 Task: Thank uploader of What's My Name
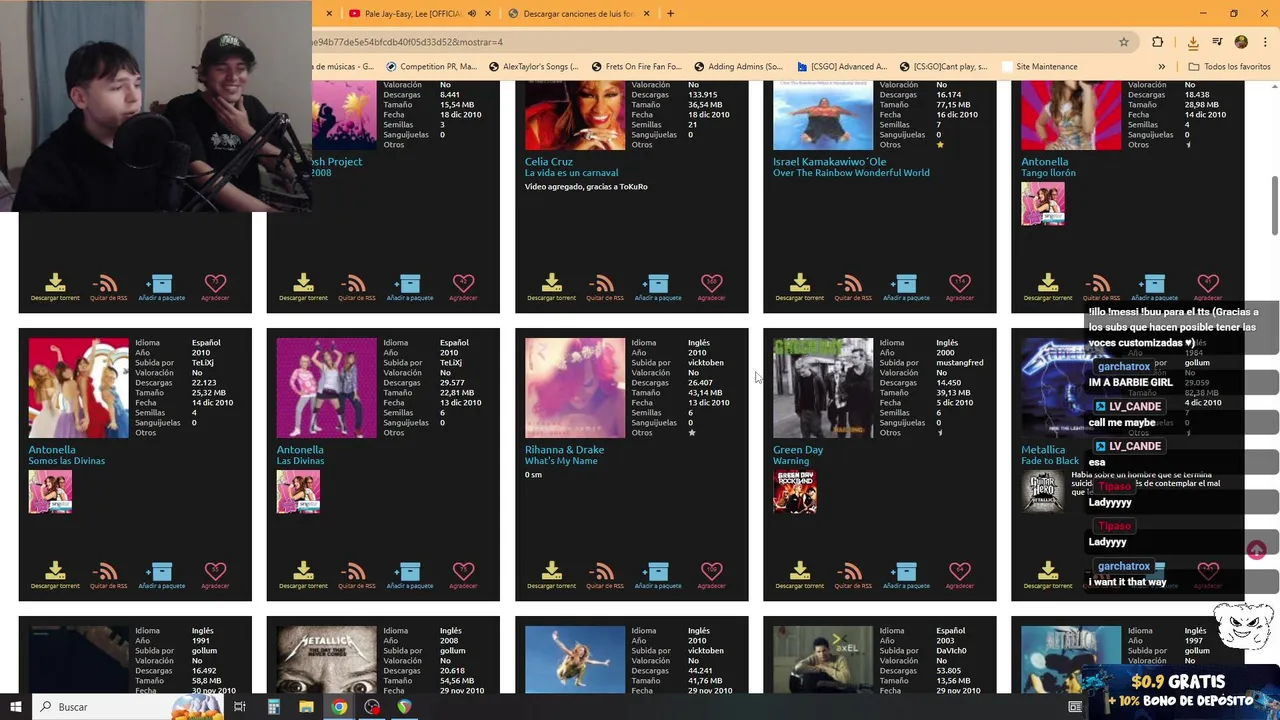[711, 575]
